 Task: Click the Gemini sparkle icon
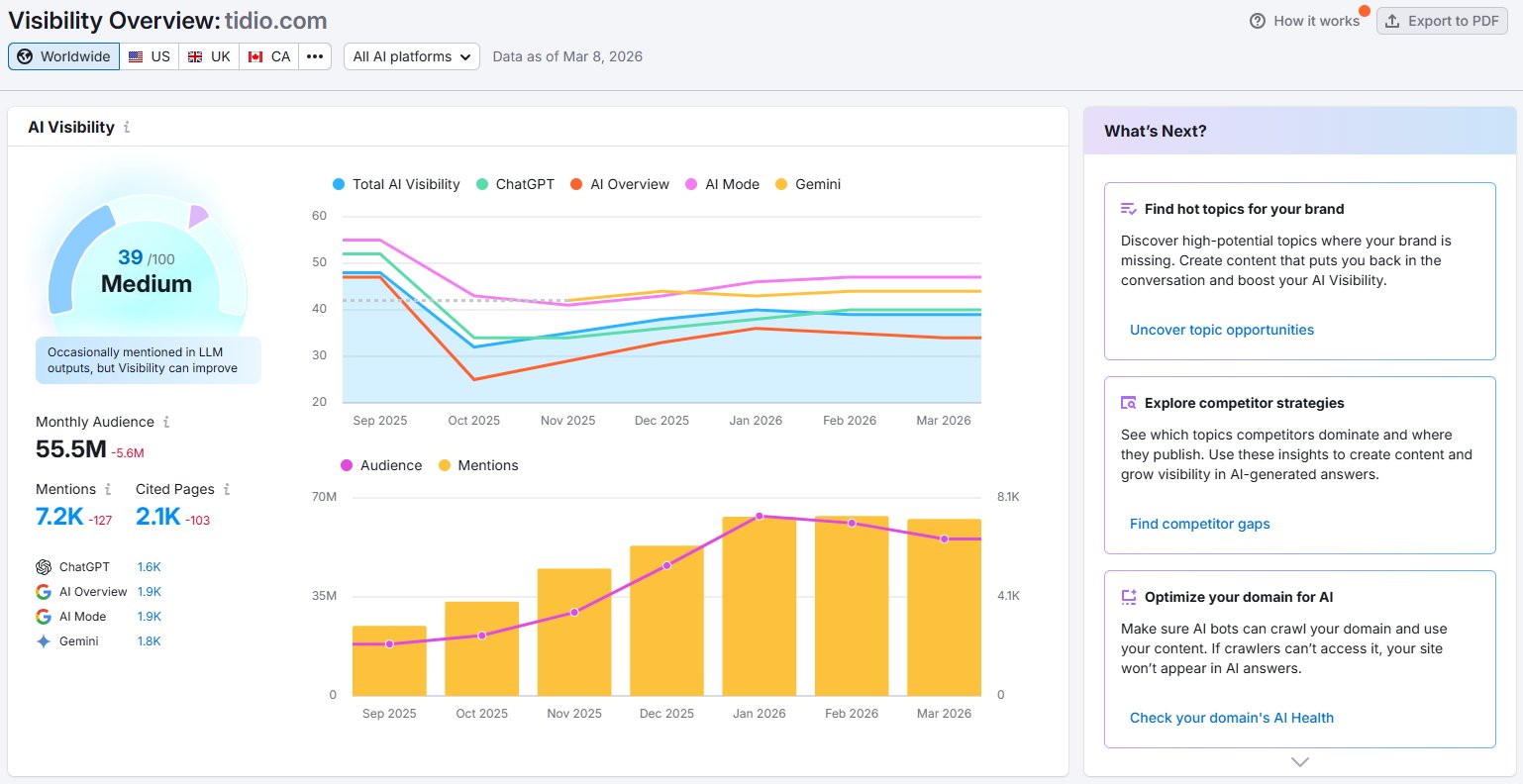[x=44, y=641]
